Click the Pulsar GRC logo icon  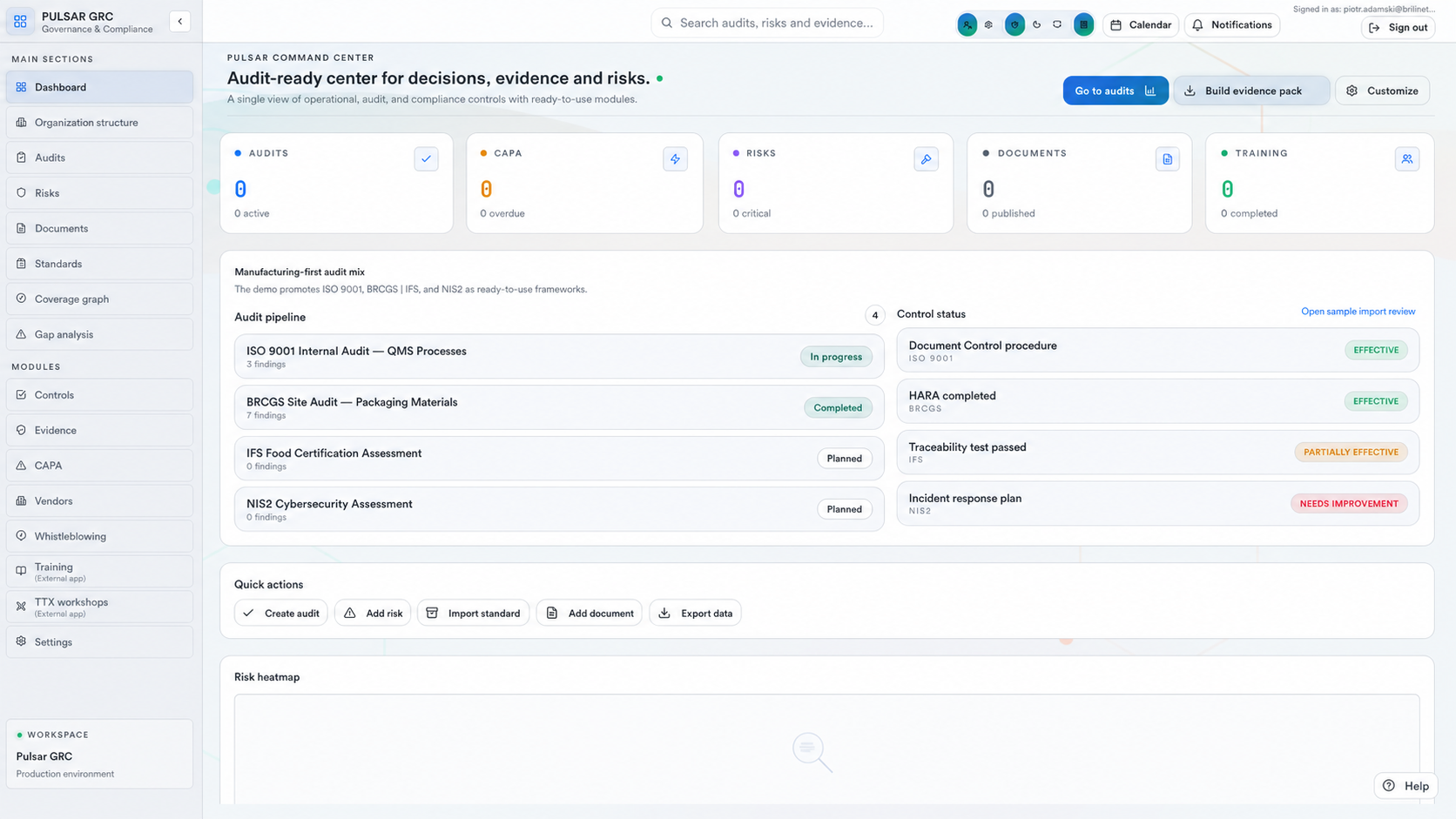click(20, 21)
